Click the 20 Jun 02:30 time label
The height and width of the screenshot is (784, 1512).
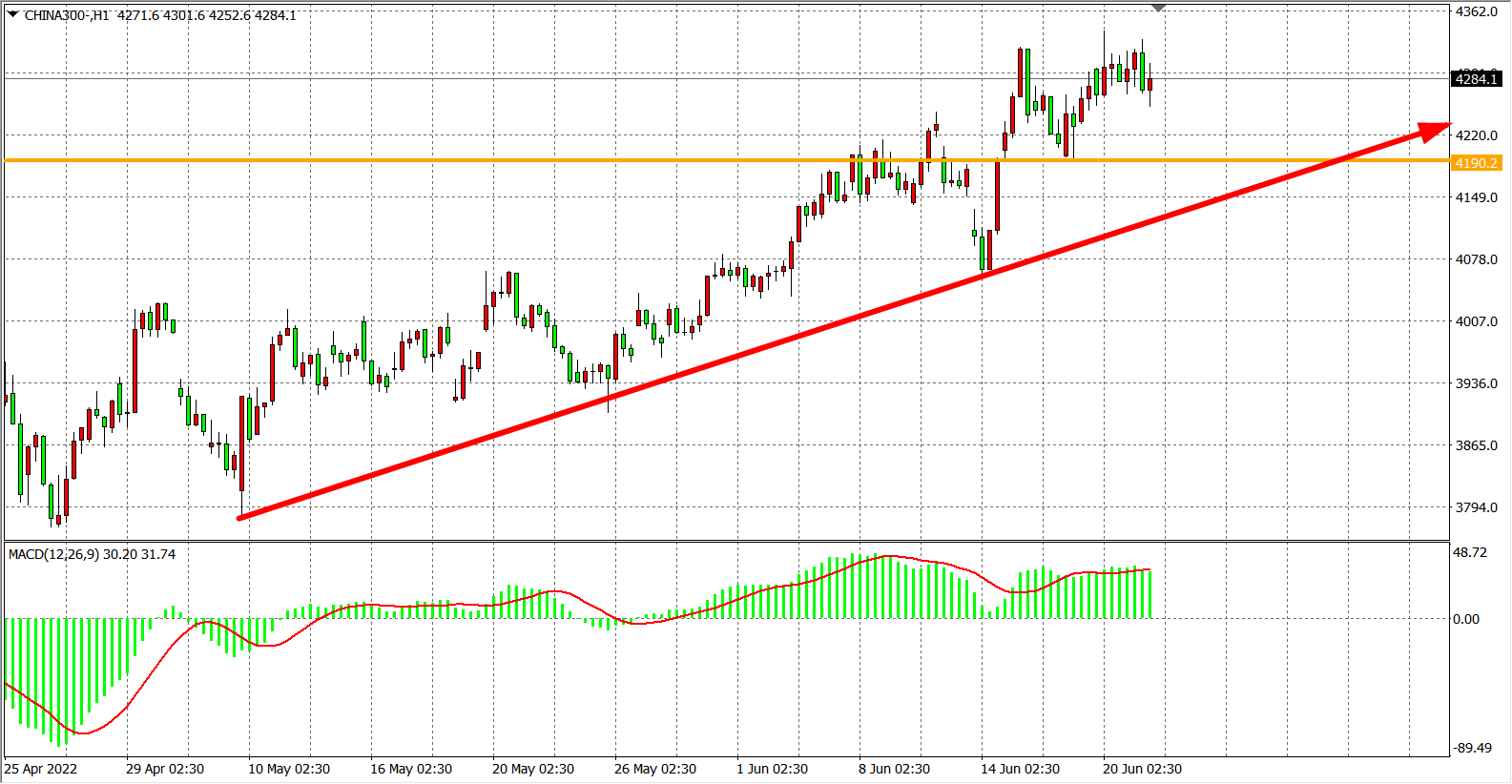point(1142,769)
